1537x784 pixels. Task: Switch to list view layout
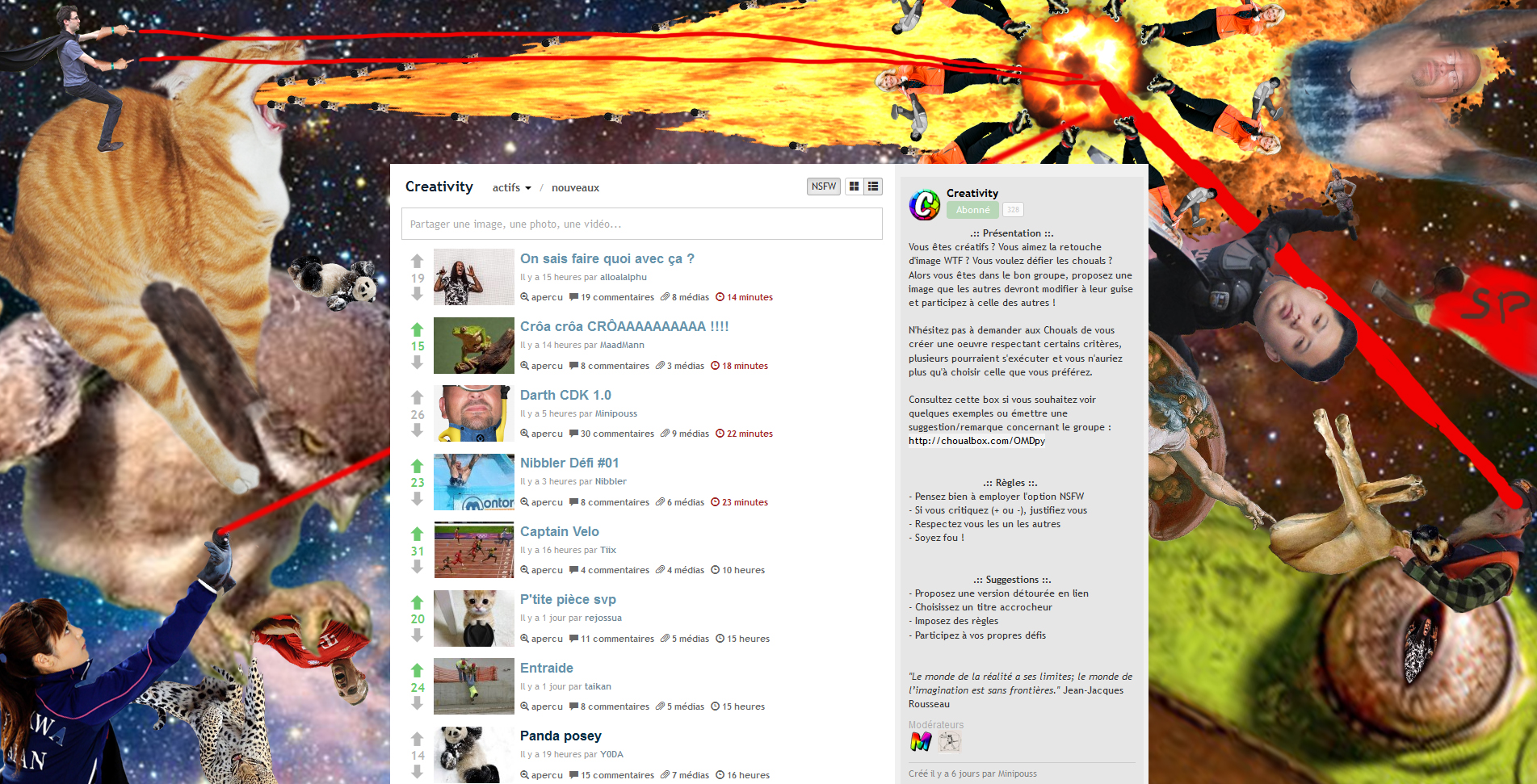(873, 187)
